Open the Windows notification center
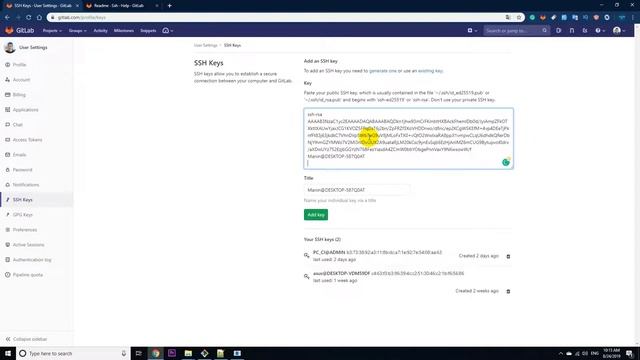 pos(629,353)
